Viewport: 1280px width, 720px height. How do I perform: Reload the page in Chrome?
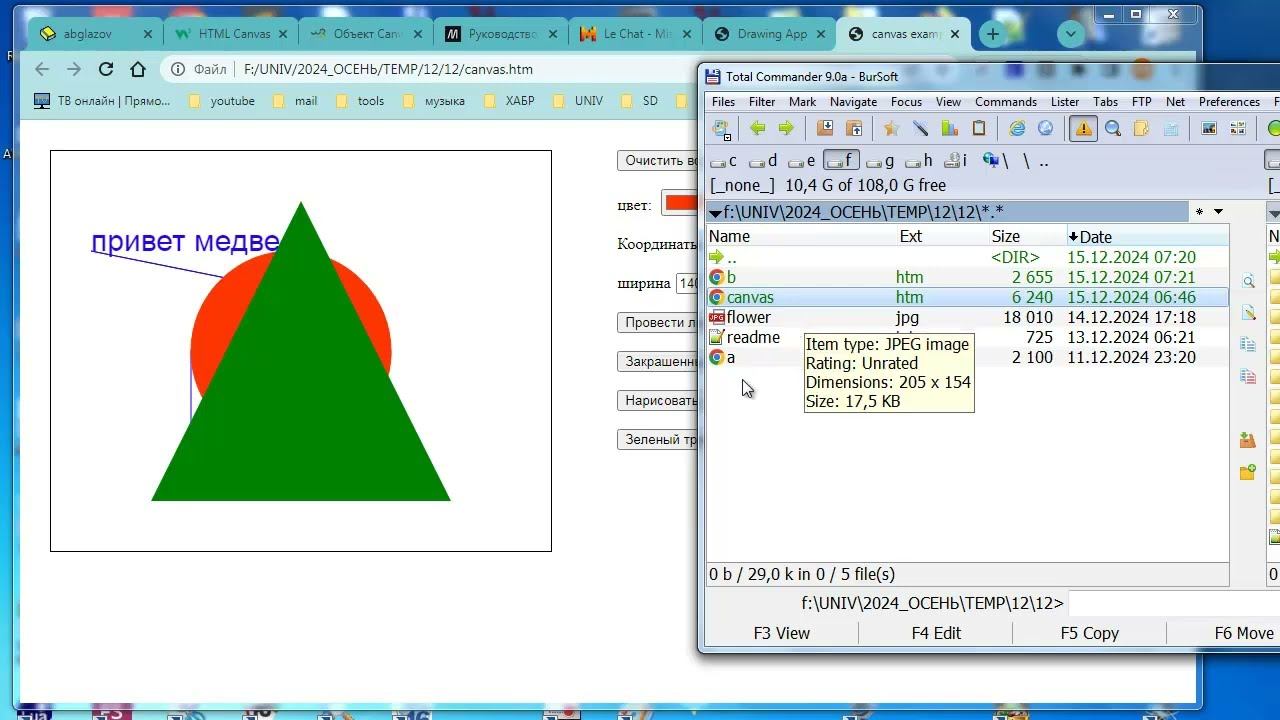point(106,69)
